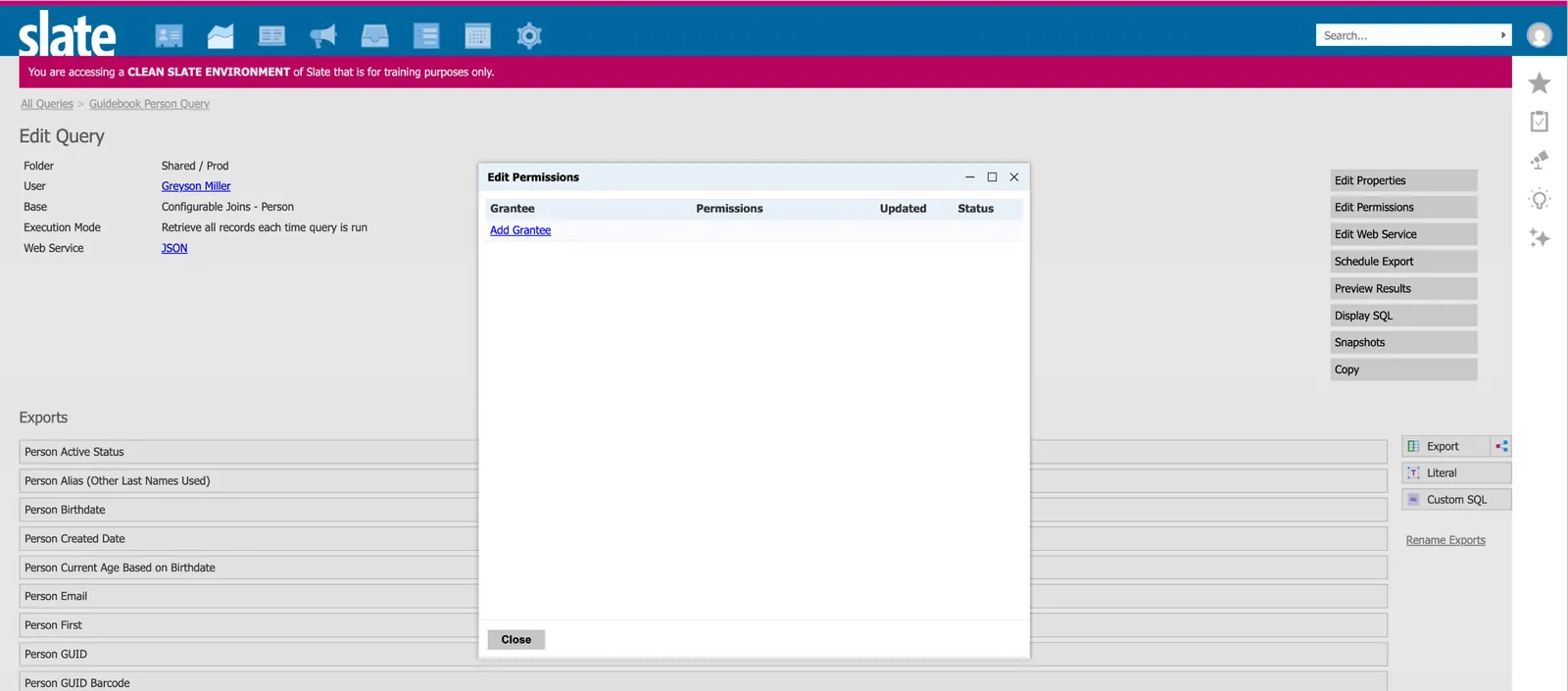1568x691 pixels.
Task: Click the Close button in the dialog
Action: [x=516, y=640]
